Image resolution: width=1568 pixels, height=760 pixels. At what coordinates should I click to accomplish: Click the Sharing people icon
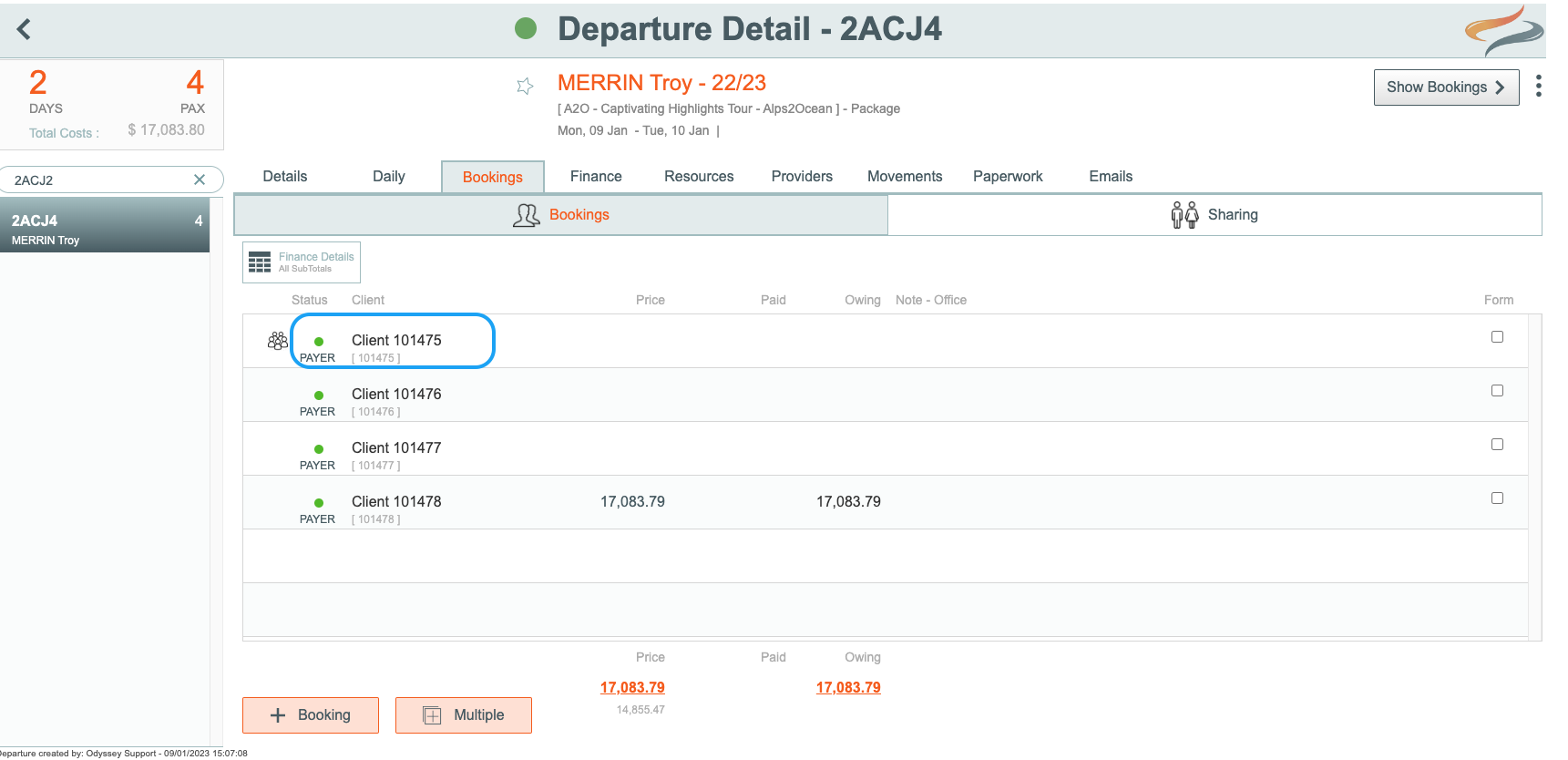(x=1184, y=215)
